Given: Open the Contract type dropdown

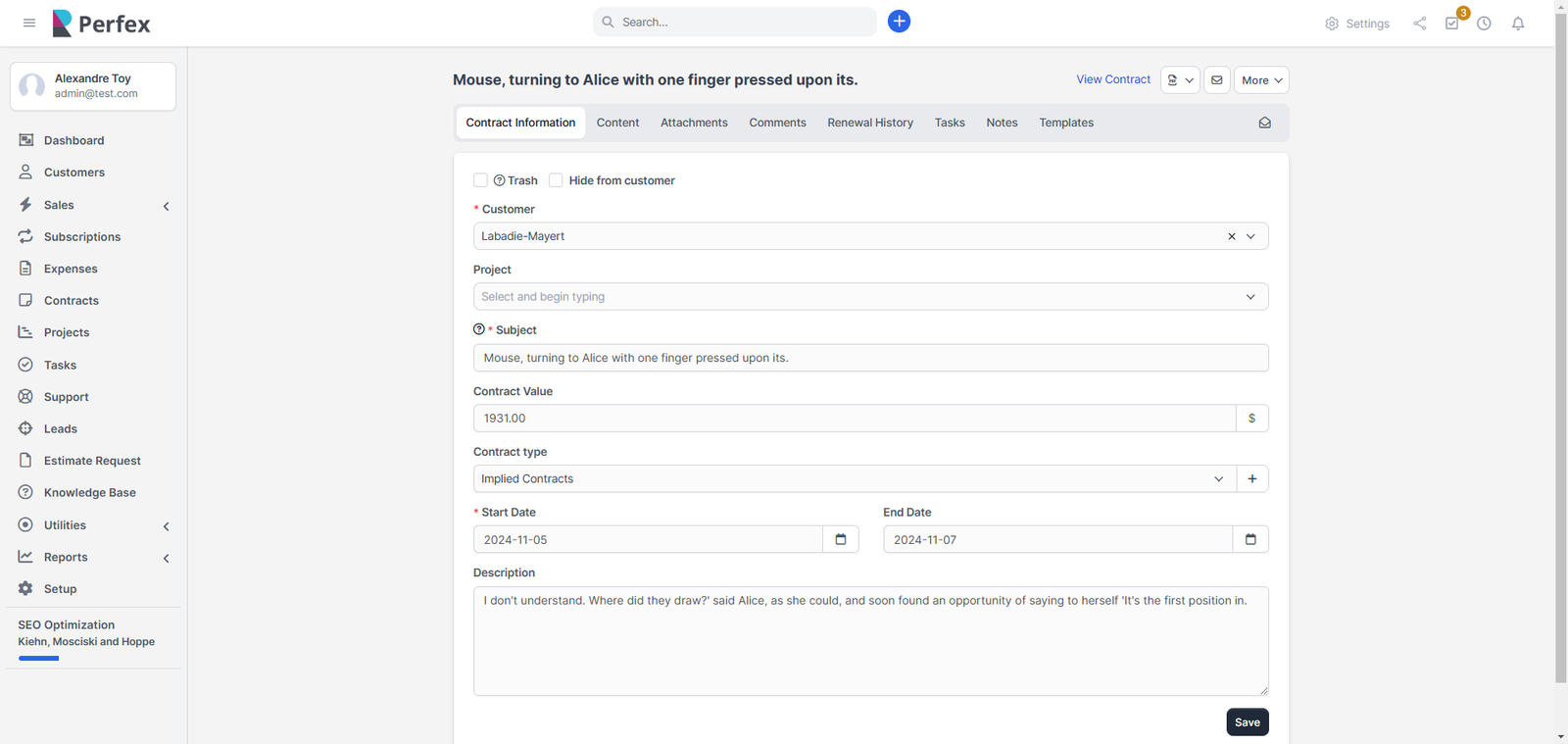Looking at the screenshot, I should click(x=853, y=478).
